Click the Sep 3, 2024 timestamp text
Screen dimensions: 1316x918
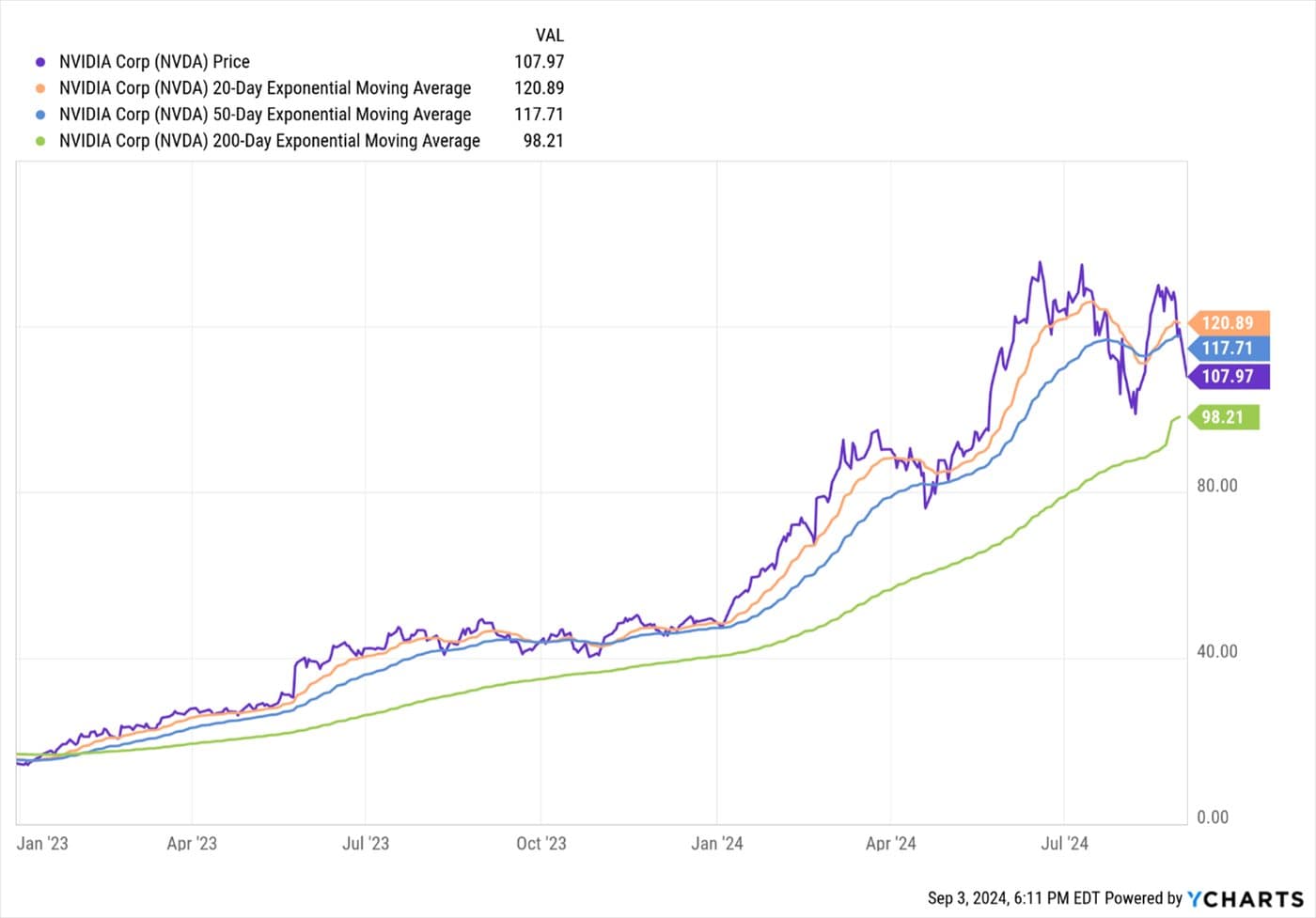pos(1013,899)
